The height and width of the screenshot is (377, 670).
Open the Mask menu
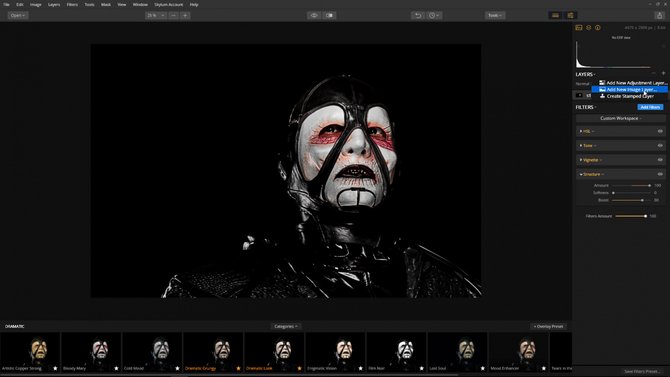[x=106, y=4]
